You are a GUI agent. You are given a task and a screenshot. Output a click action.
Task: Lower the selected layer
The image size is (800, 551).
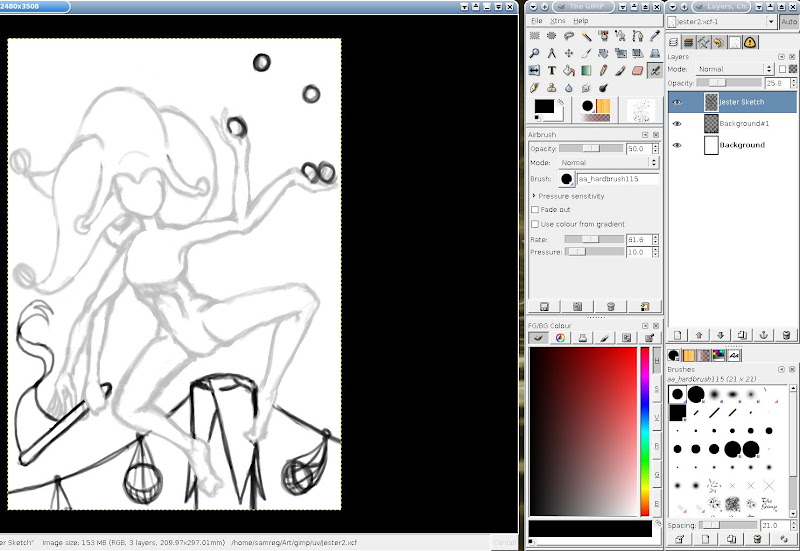(x=720, y=335)
